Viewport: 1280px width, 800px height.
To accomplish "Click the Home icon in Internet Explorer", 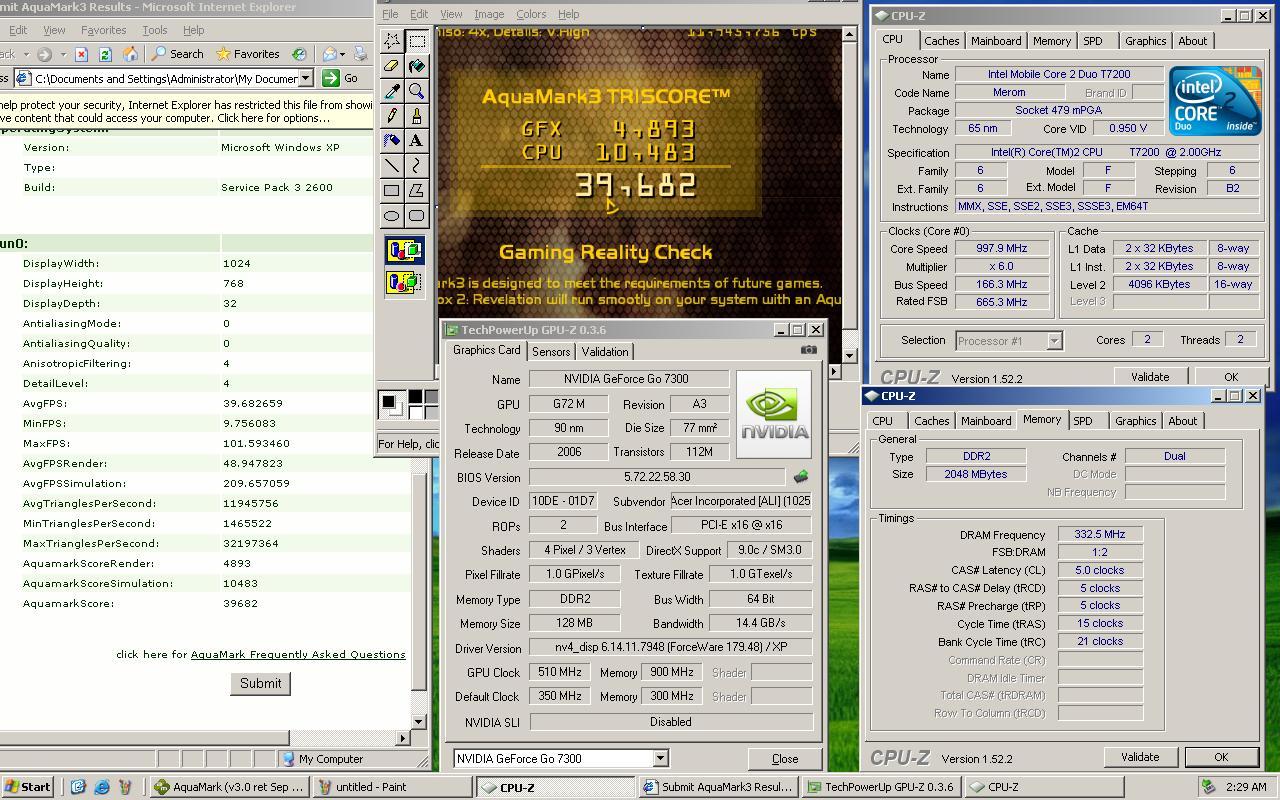I will (x=130, y=54).
